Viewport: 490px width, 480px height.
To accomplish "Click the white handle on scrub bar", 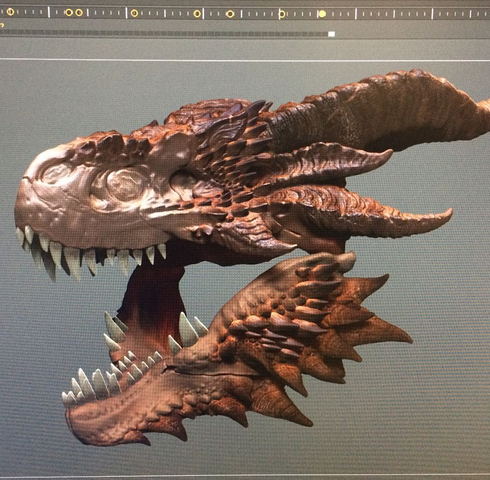I will [331, 34].
